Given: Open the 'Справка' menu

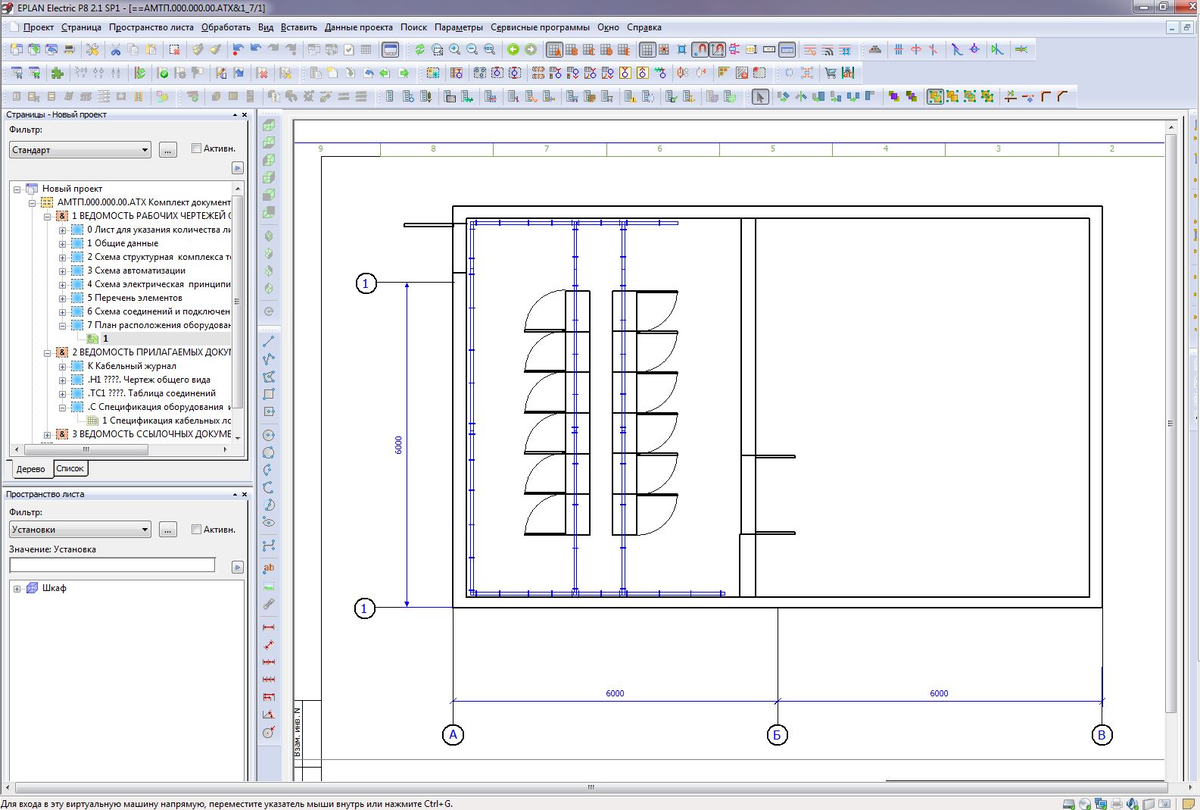Looking at the screenshot, I should 644,27.
